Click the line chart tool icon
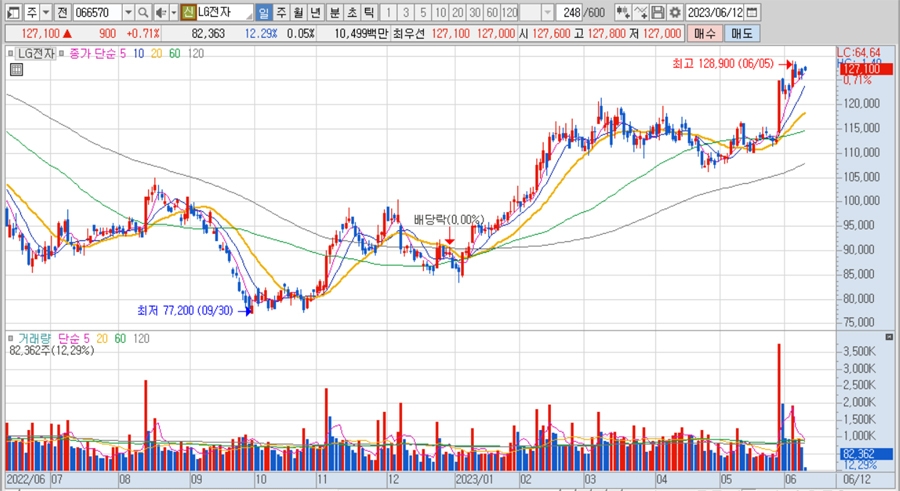 642,13
